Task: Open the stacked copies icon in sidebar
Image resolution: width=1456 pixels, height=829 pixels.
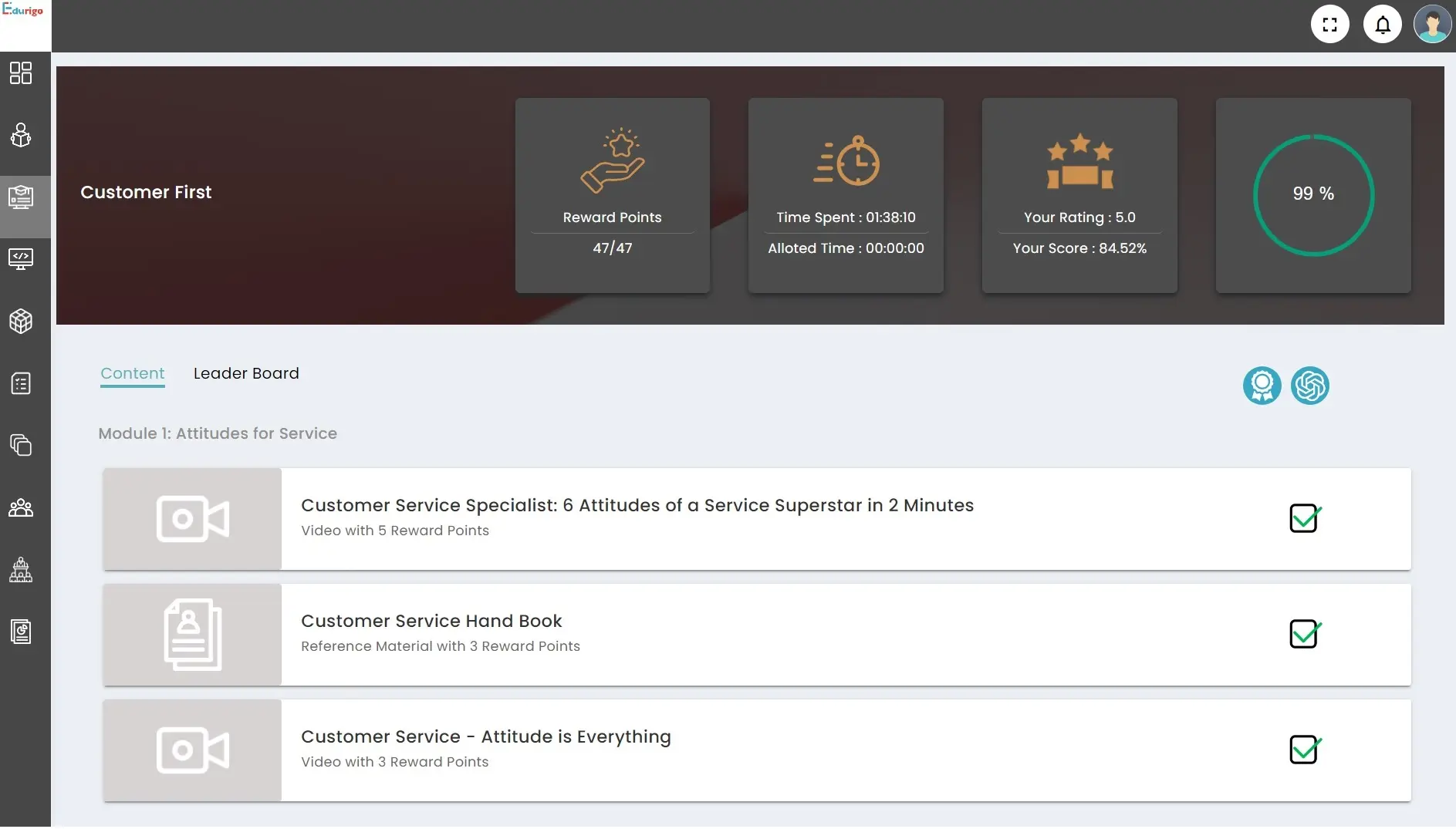Action: [x=21, y=445]
